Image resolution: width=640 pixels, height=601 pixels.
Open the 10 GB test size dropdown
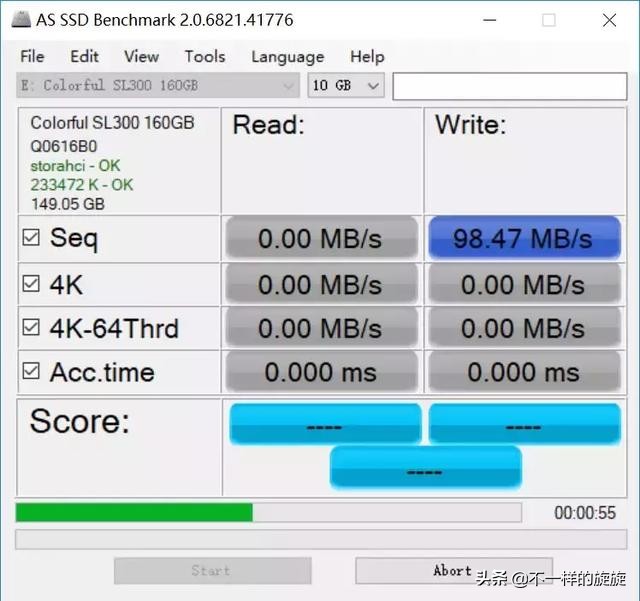346,85
